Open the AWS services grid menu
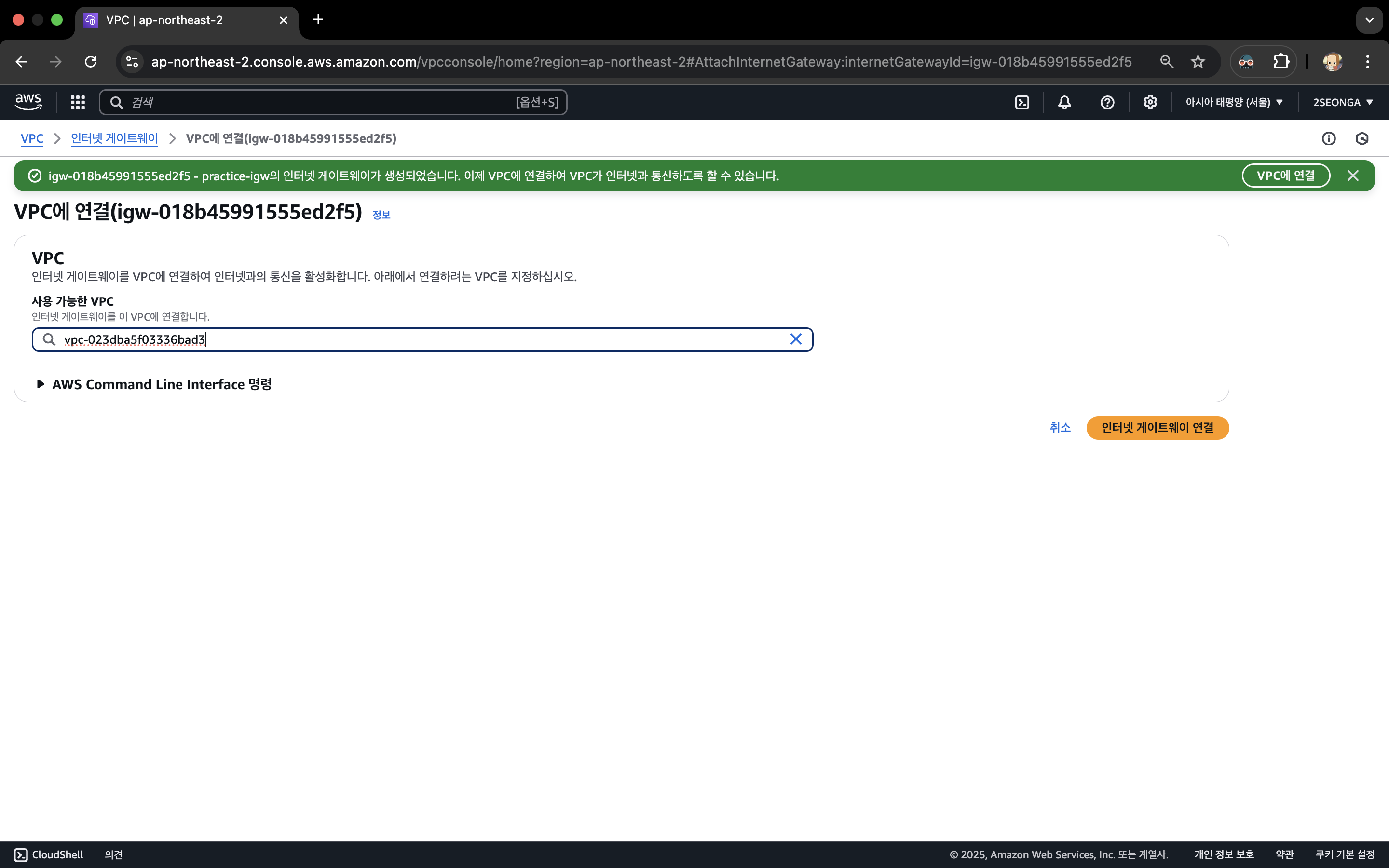This screenshot has height=868, width=1389. coord(78,102)
